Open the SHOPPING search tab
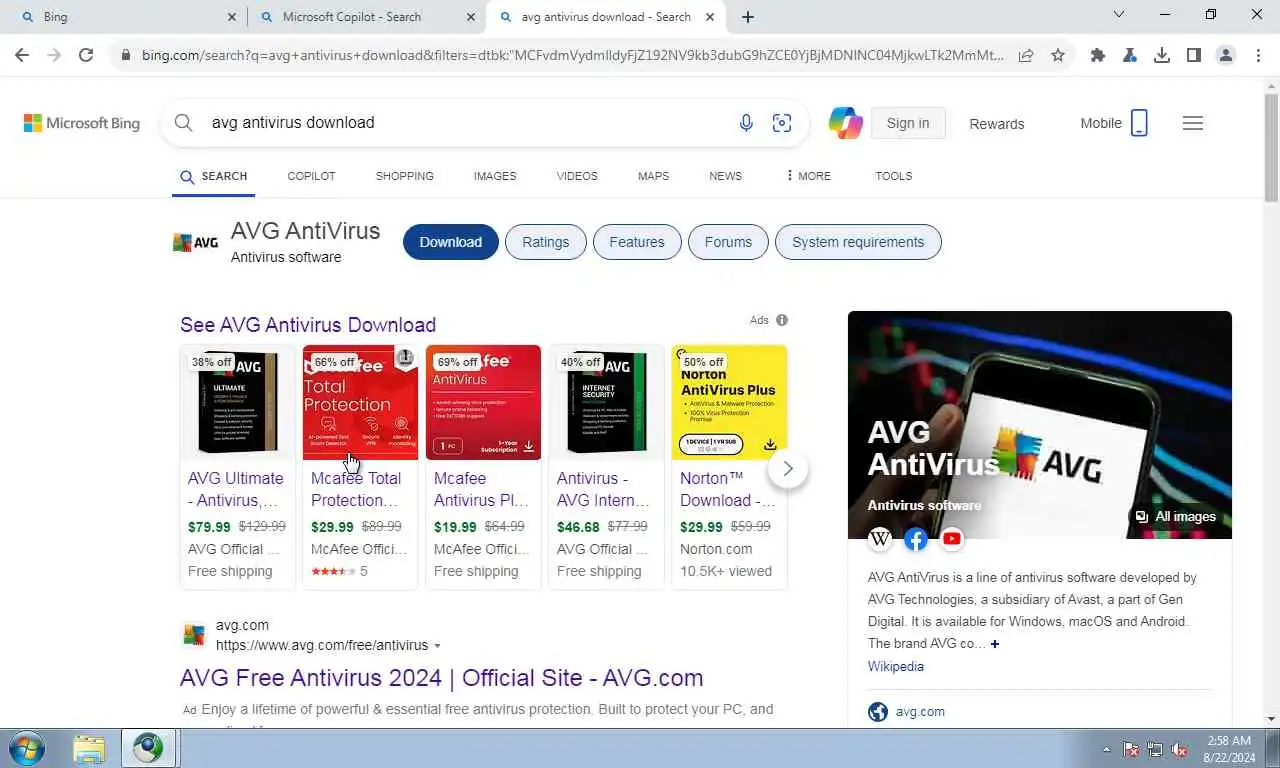 point(405,176)
